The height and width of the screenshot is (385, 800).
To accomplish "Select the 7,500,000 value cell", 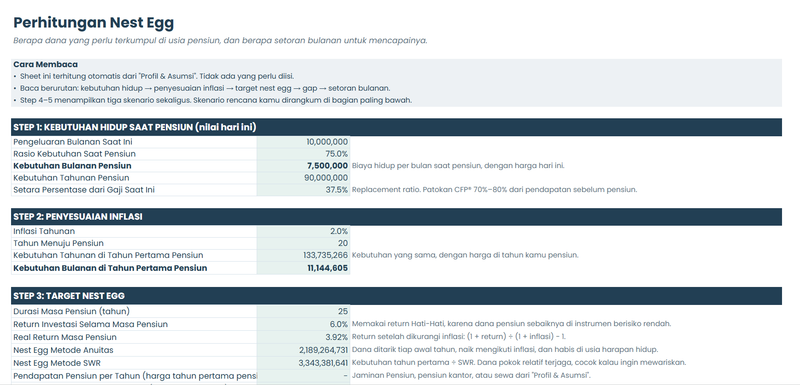I will click(303, 166).
